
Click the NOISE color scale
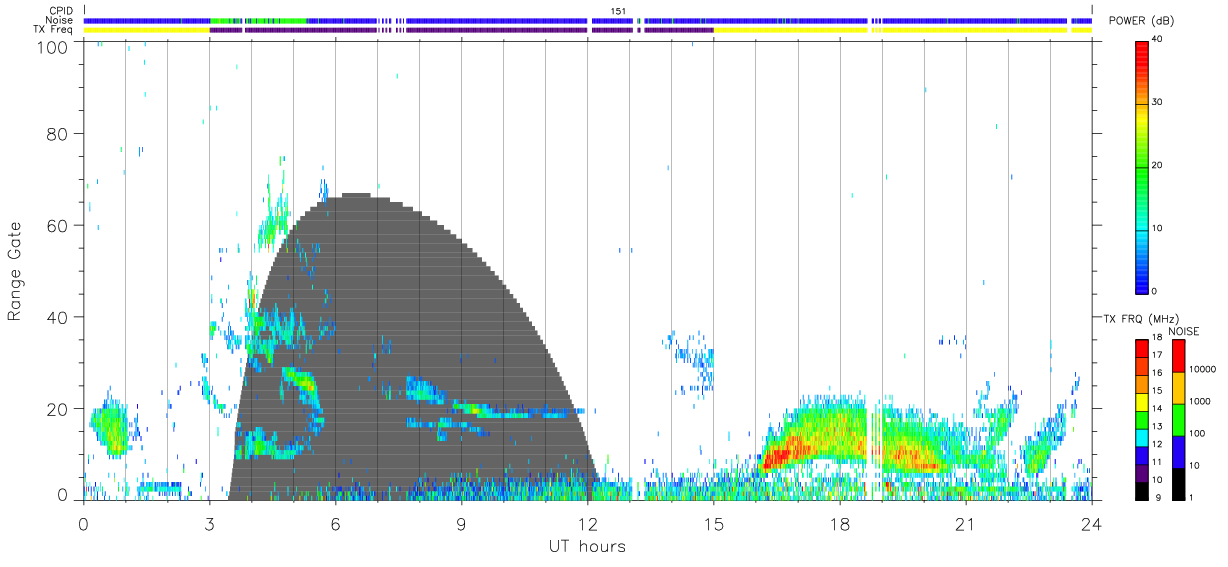1178,419
